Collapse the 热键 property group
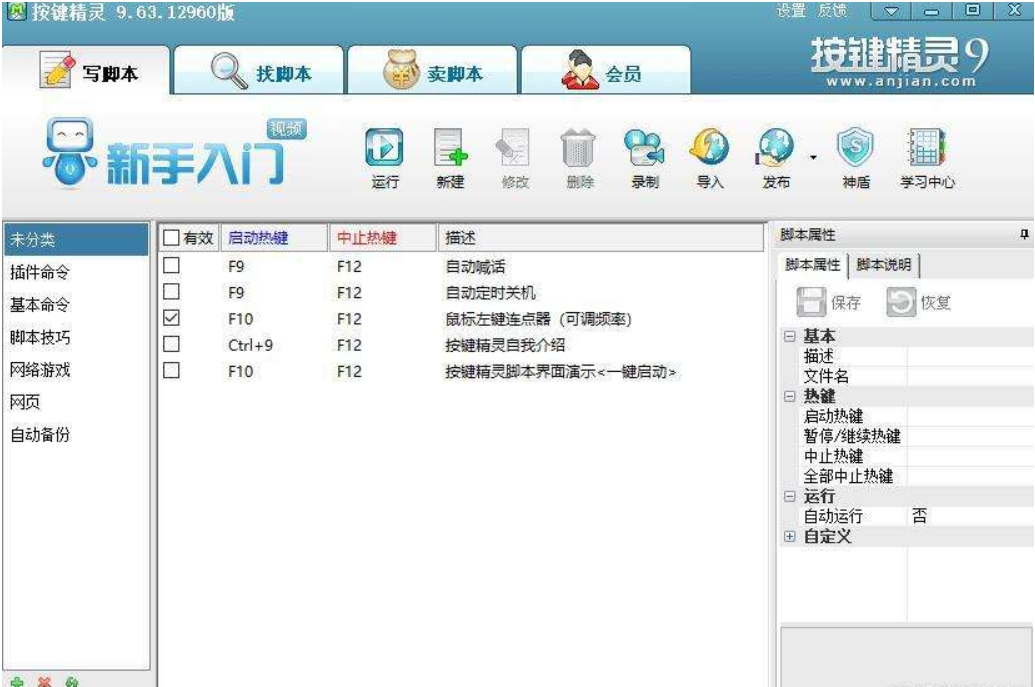 click(789, 396)
